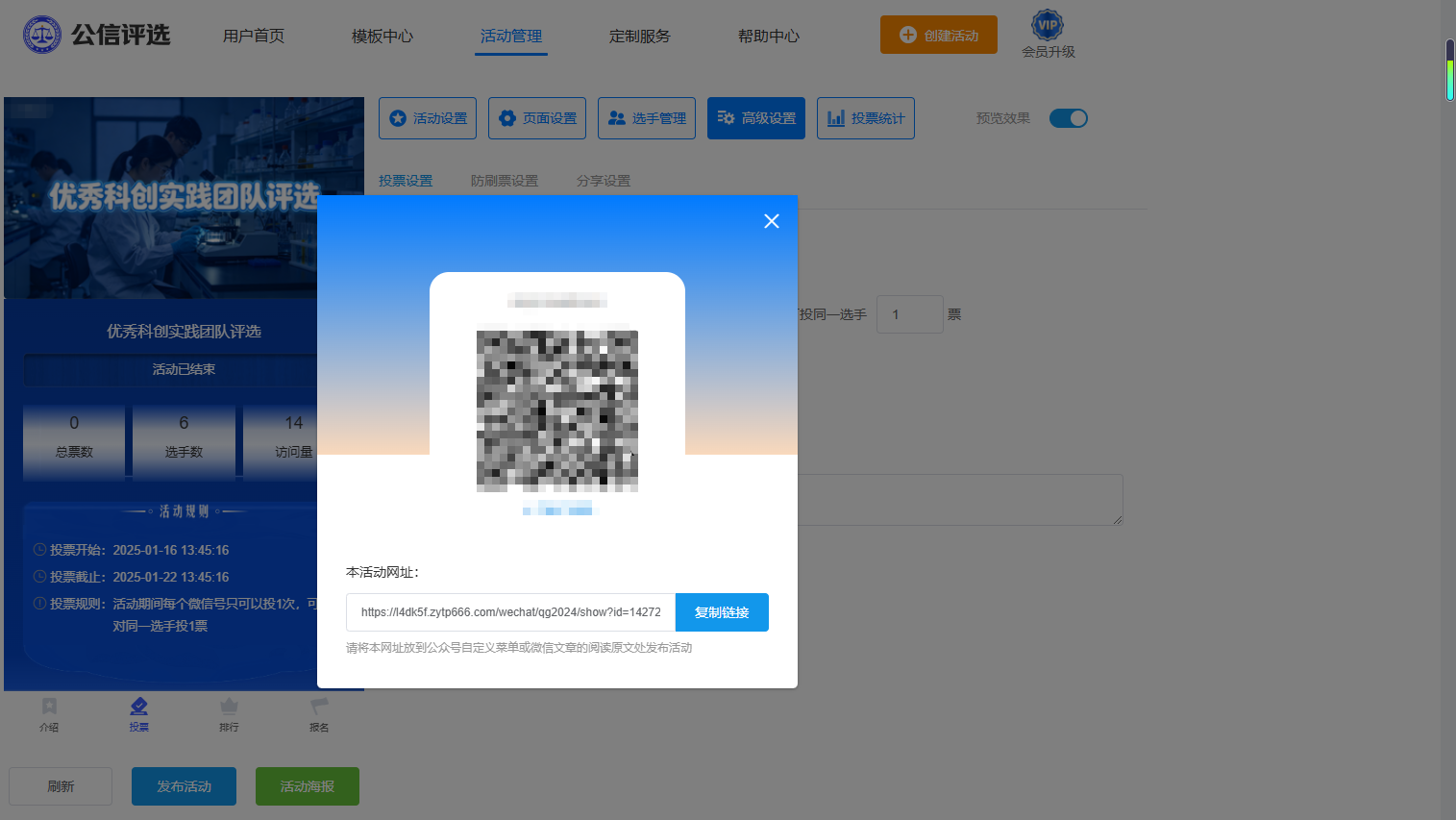Click the 发布活动 button

click(x=184, y=786)
